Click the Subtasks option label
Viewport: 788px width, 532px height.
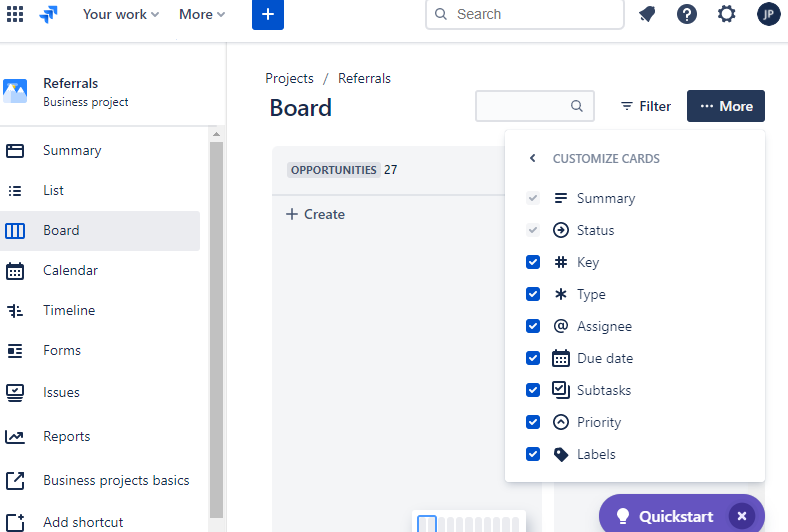pyautogui.click(x=604, y=390)
